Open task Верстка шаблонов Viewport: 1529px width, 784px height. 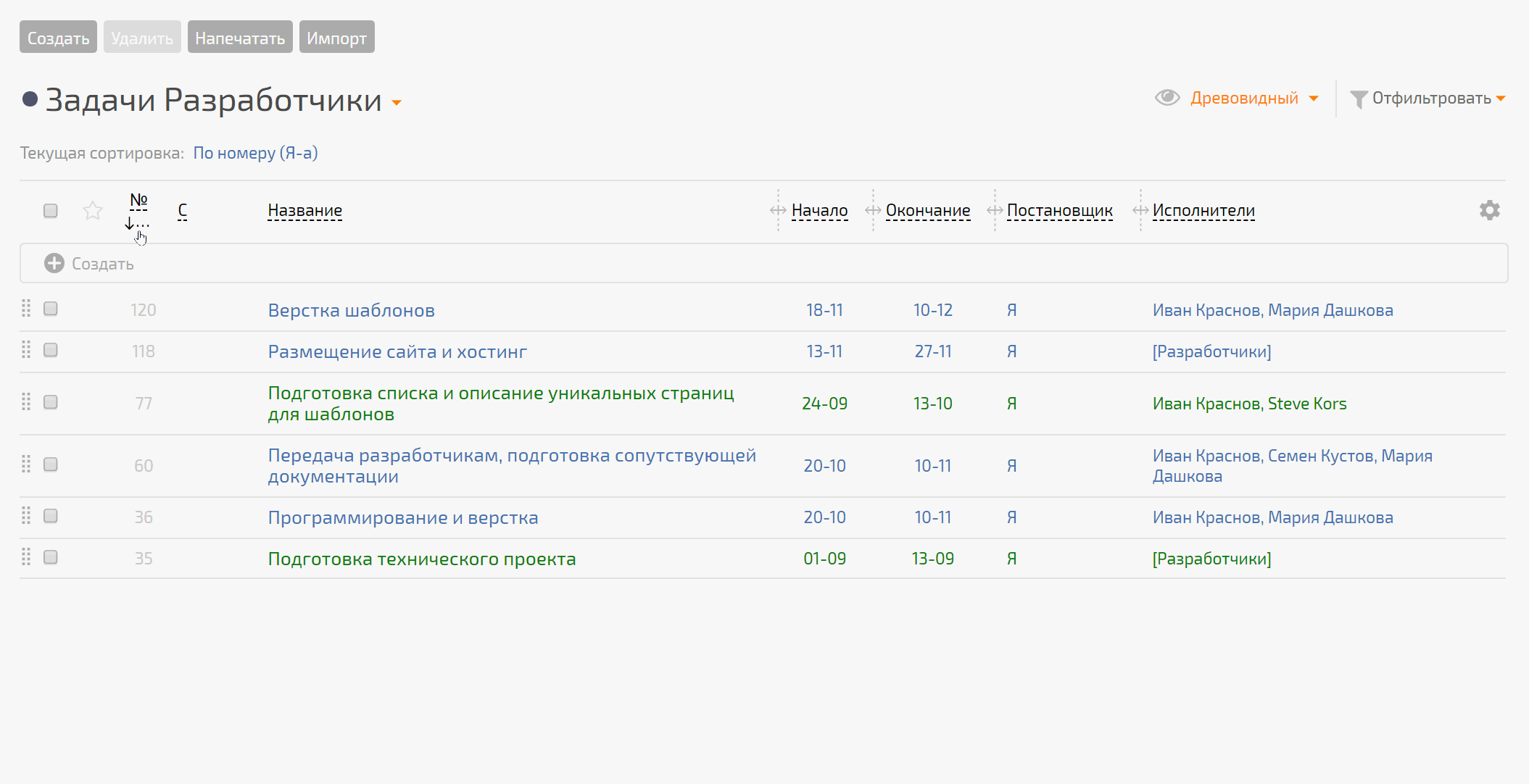click(x=351, y=310)
